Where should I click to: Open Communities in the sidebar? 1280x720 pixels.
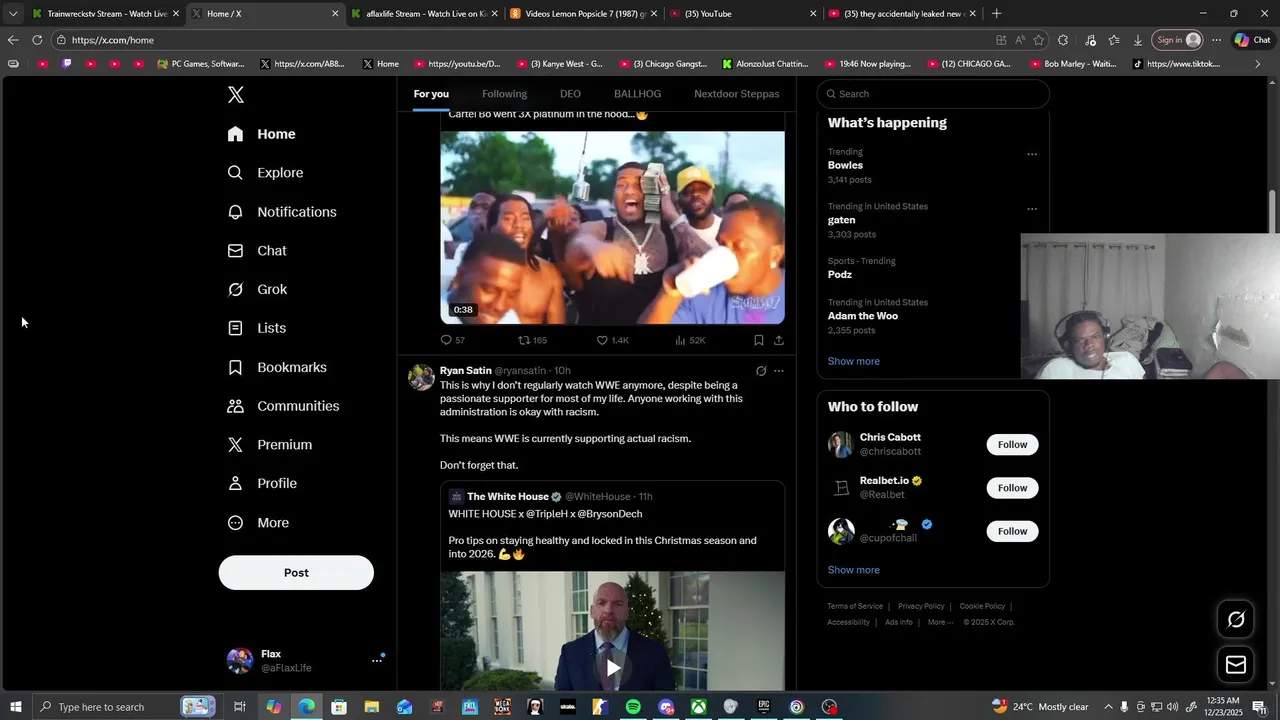point(283,406)
